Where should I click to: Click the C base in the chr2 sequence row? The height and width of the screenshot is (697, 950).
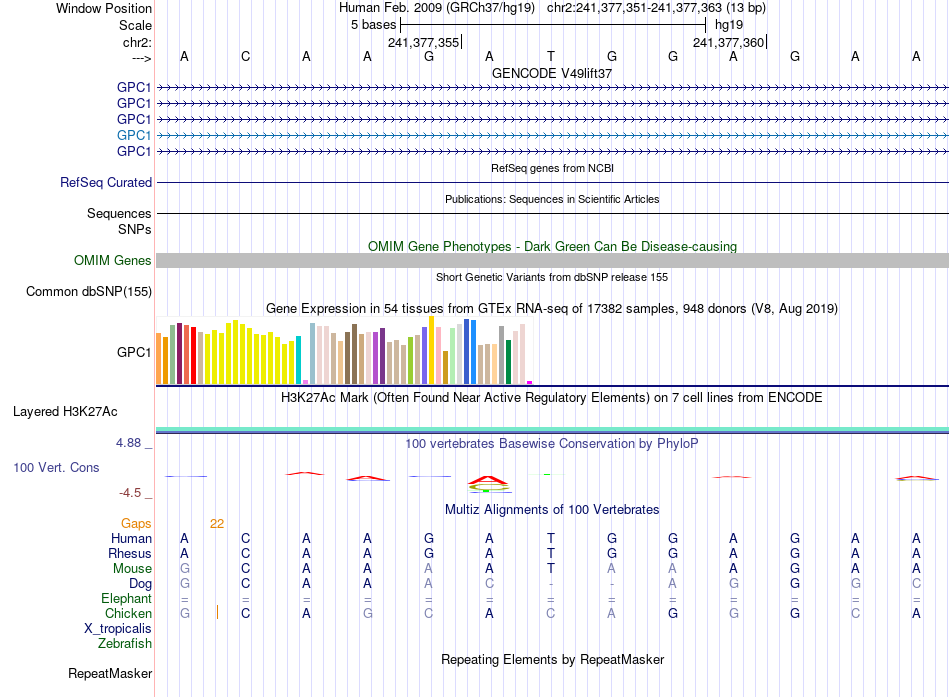click(245, 56)
